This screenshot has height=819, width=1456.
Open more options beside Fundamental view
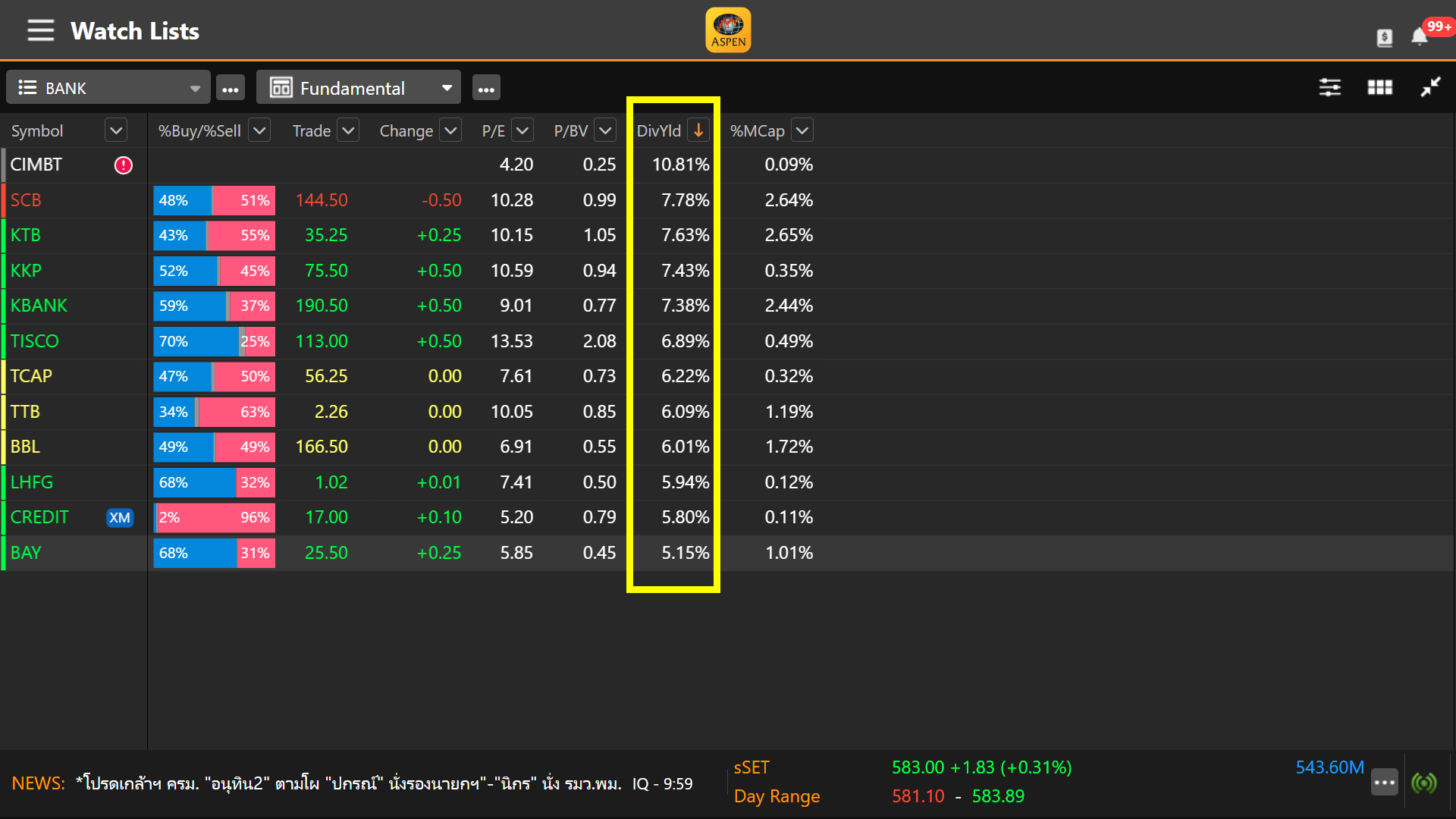coord(486,89)
